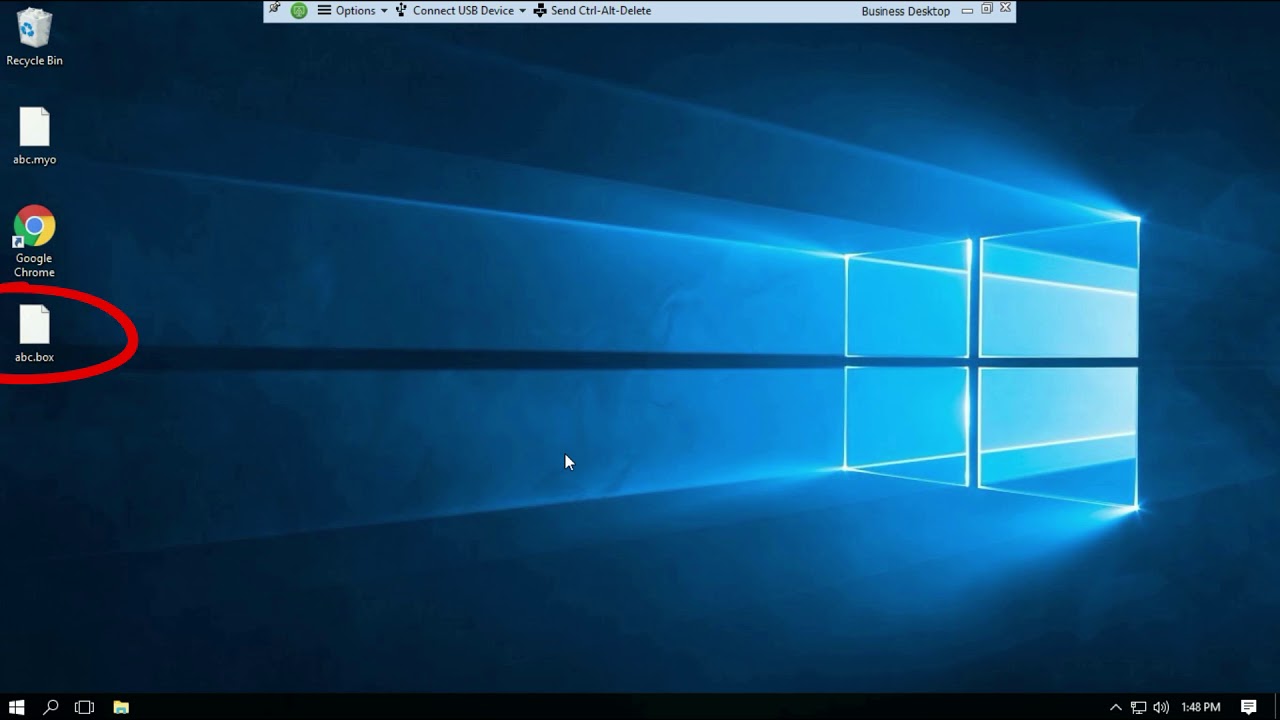This screenshot has height=720, width=1280.
Task: Click the green VMware Horizon logo icon
Action: (299, 11)
